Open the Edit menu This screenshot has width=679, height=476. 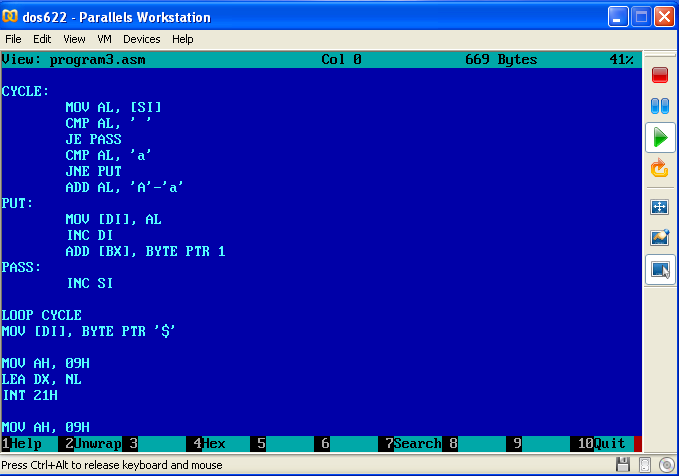click(42, 39)
